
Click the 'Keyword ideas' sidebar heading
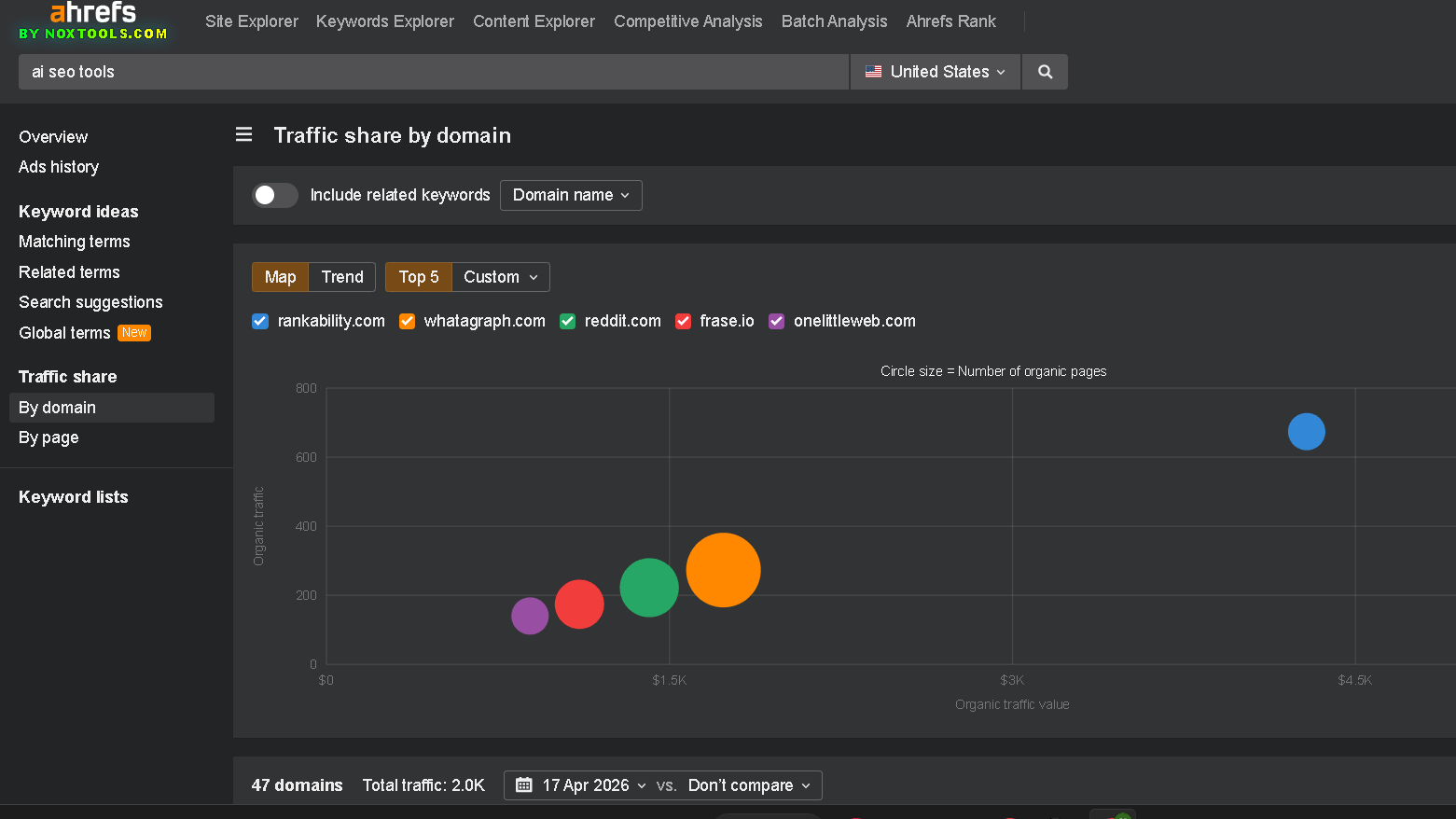pyautogui.click(x=78, y=212)
